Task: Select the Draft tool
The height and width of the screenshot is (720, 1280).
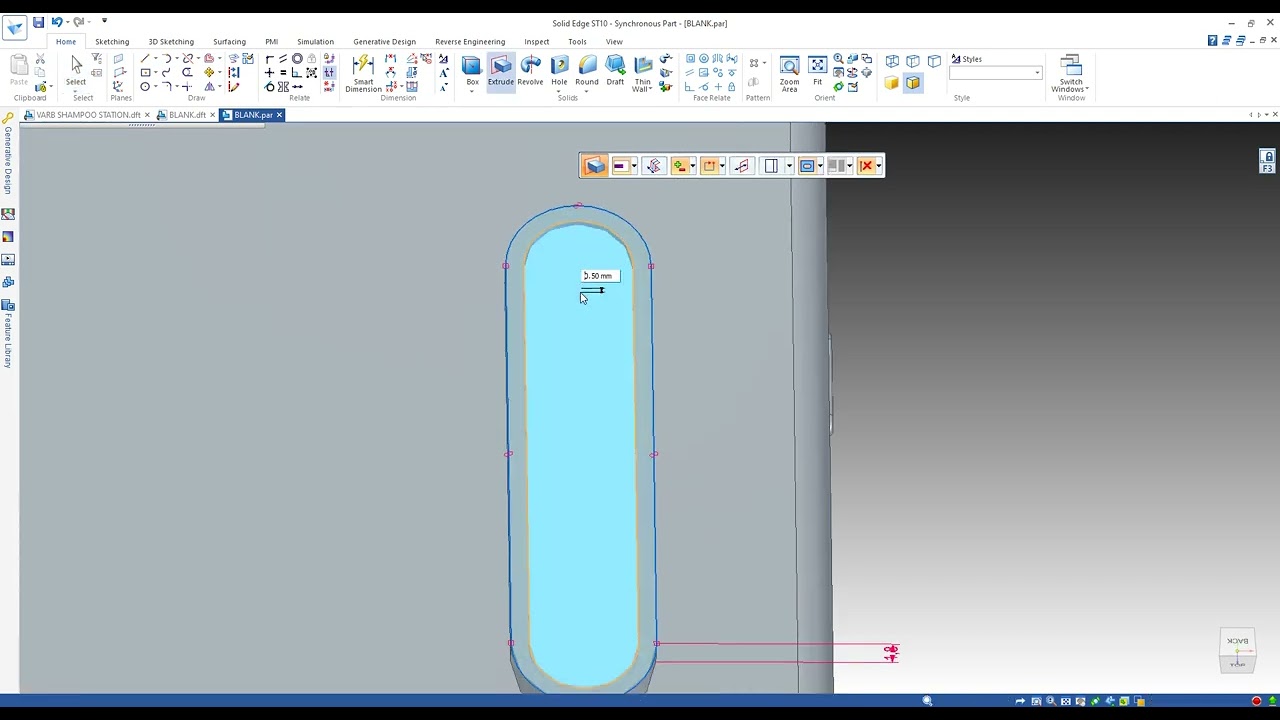Action: (615, 72)
